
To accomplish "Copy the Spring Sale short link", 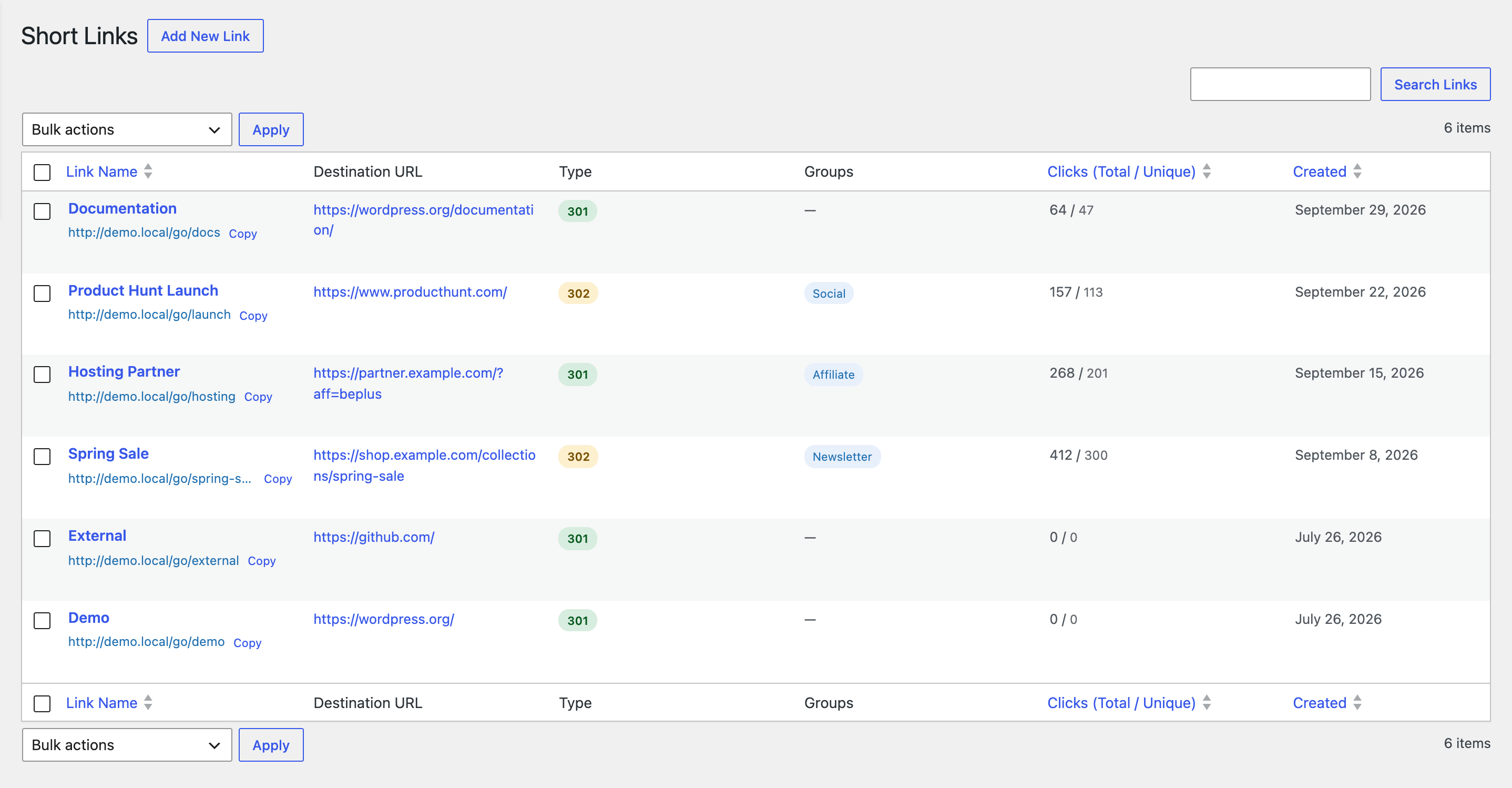I will 278,479.
